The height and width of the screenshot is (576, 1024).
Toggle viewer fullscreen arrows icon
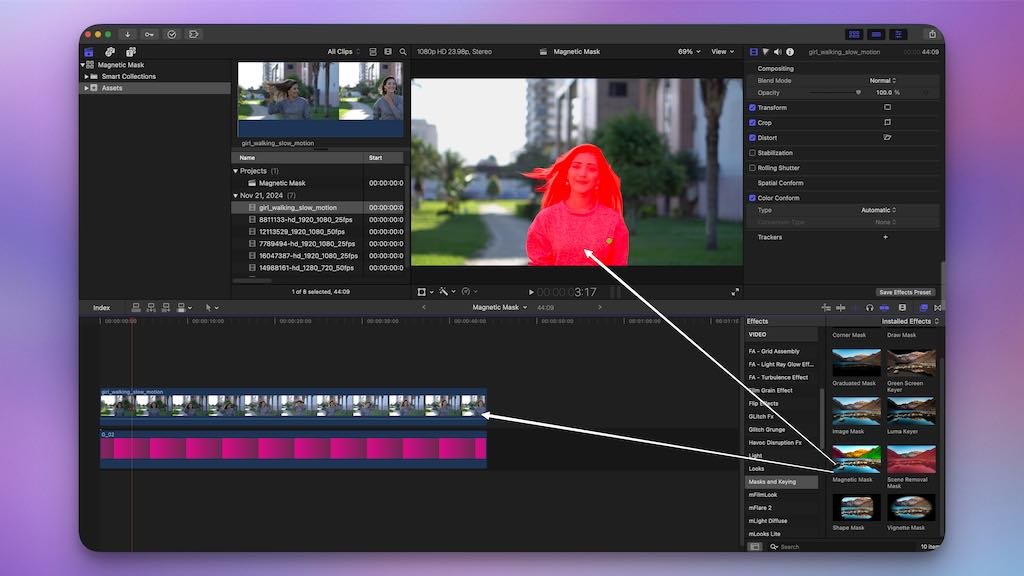735,292
